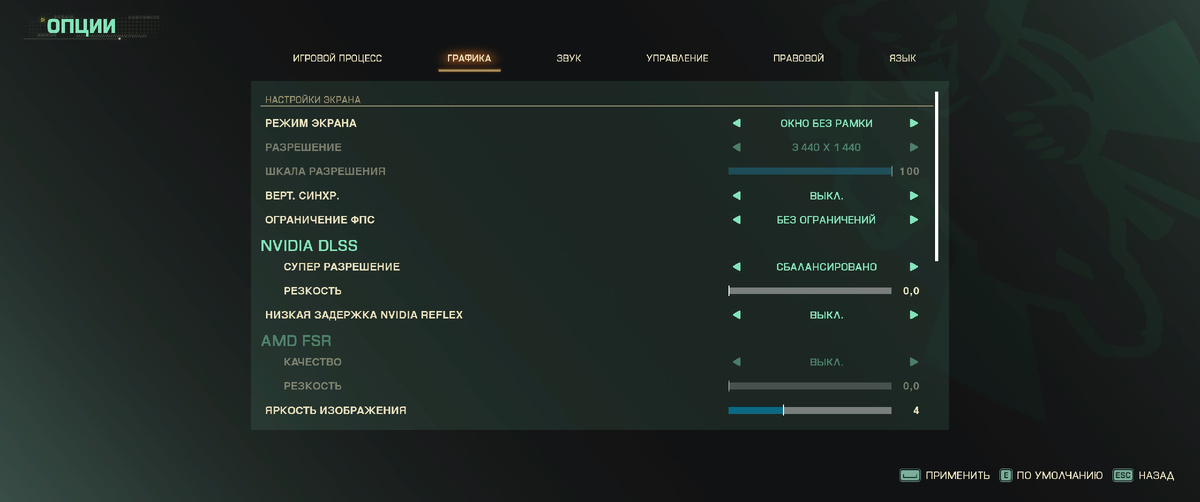Screen dimensions: 1200x502
Task: Click the AMD FSR section heading
Action: point(296,340)
